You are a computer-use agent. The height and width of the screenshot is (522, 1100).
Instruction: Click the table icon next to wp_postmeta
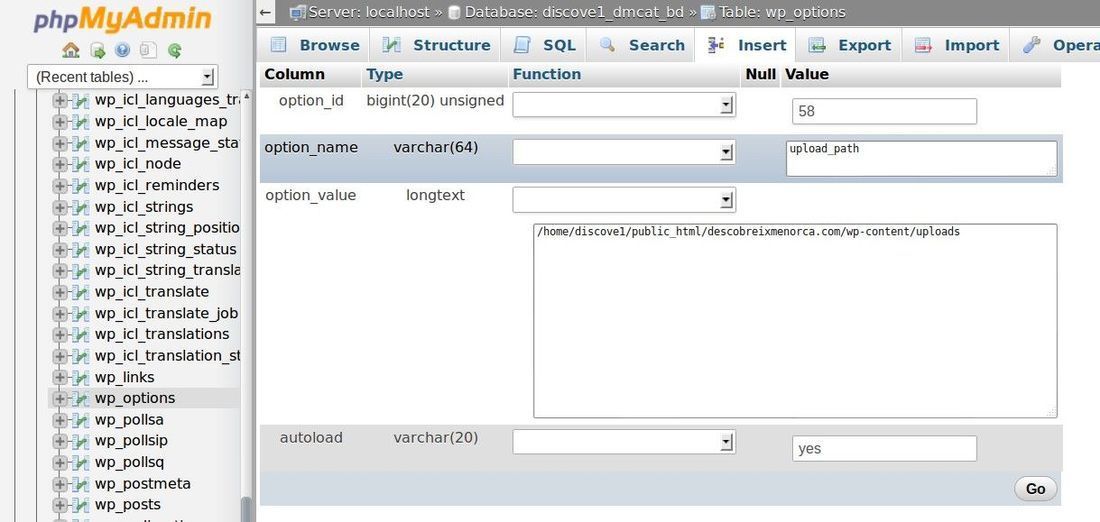pos(81,484)
